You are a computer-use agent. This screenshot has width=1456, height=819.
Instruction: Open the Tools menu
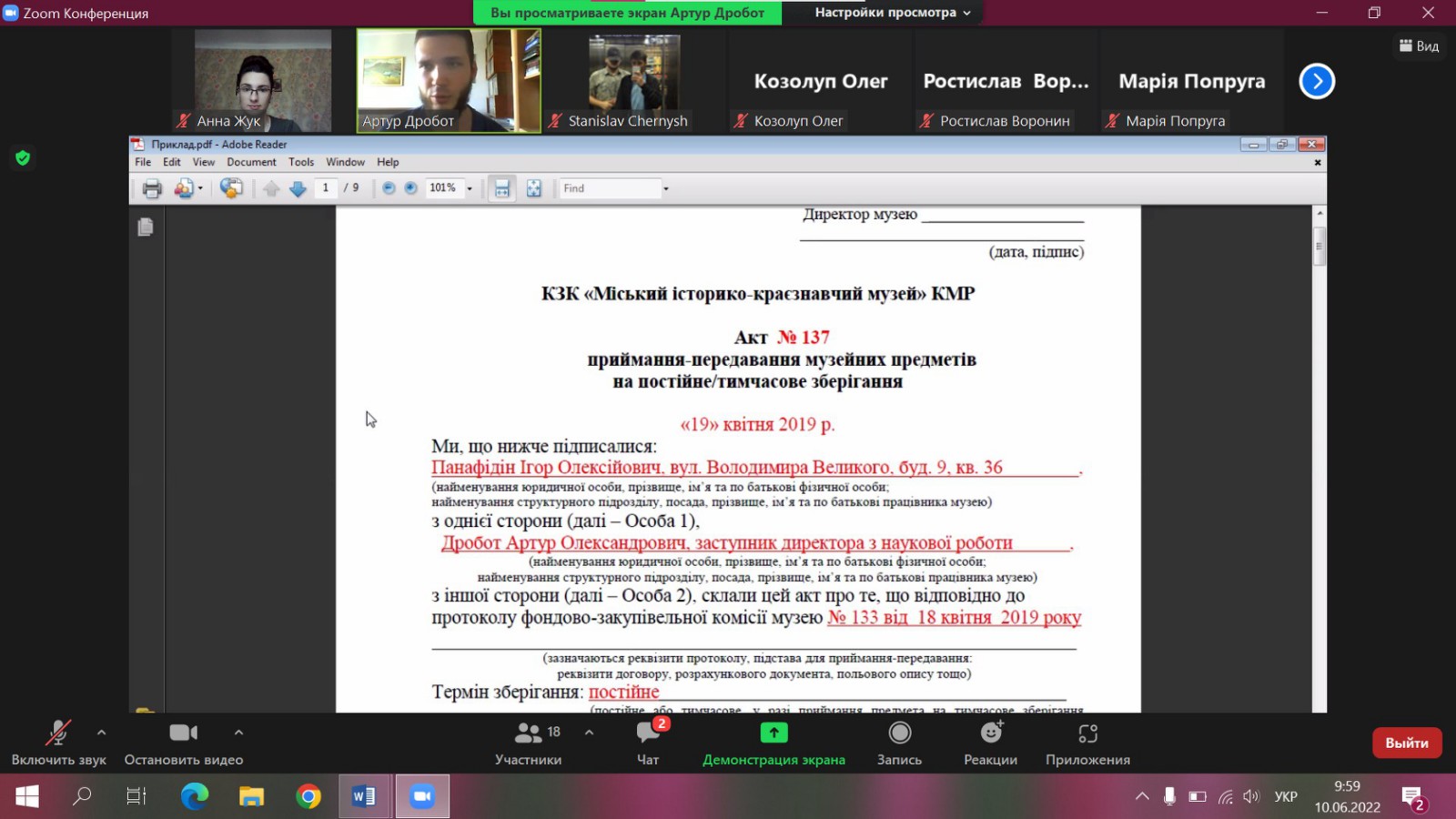[x=300, y=162]
